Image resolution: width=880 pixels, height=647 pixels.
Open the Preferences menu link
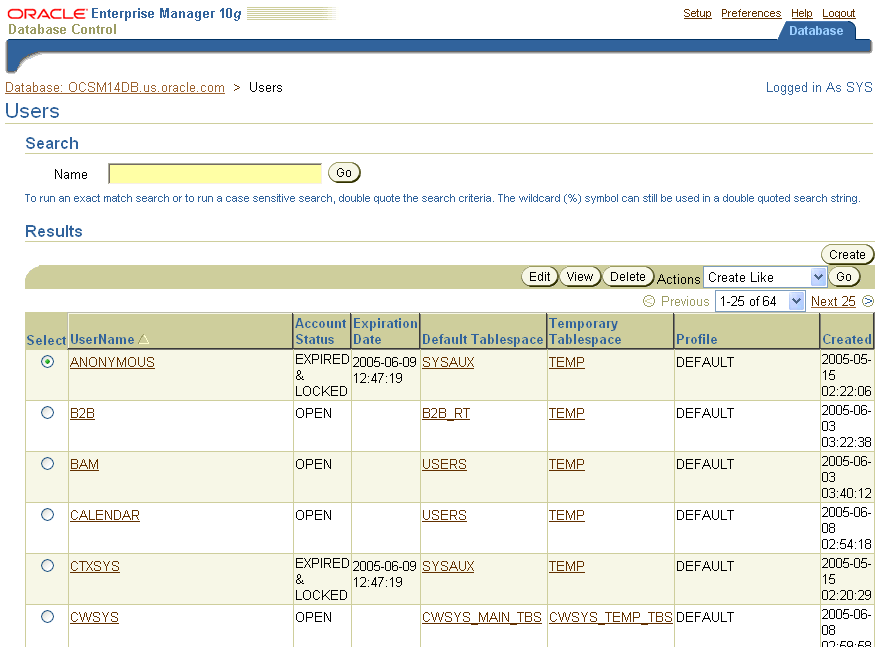coord(751,13)
